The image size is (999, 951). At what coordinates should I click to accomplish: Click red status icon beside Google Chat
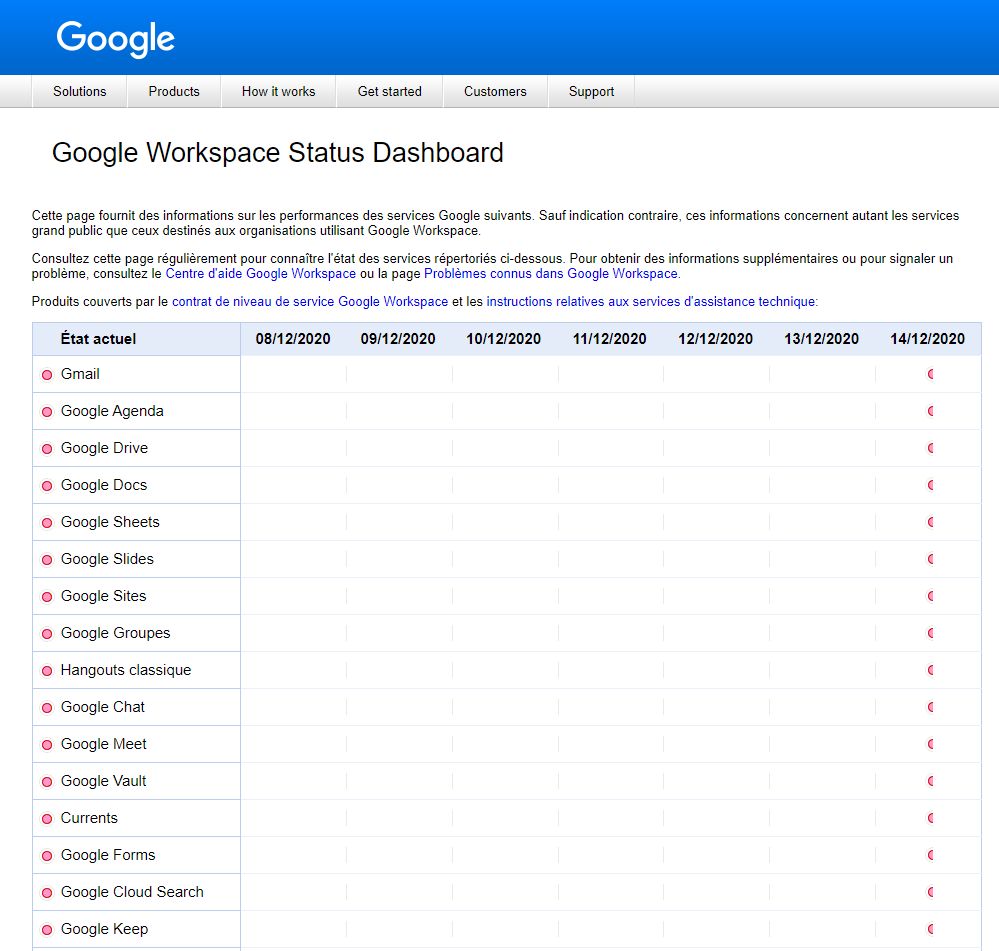coord(47,708)
